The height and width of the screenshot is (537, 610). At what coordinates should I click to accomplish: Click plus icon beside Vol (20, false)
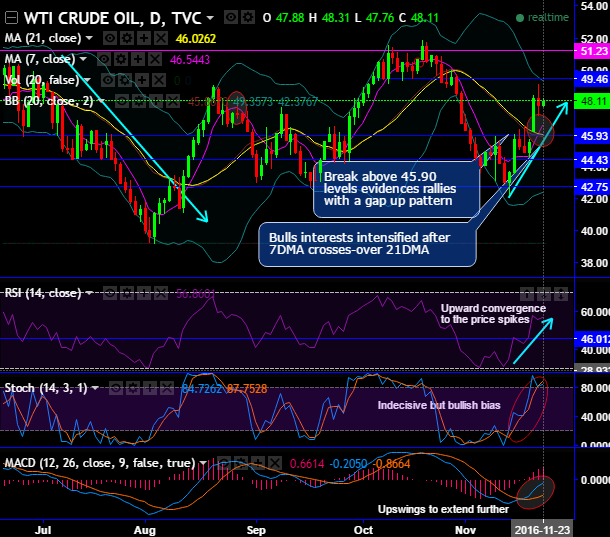142,80
